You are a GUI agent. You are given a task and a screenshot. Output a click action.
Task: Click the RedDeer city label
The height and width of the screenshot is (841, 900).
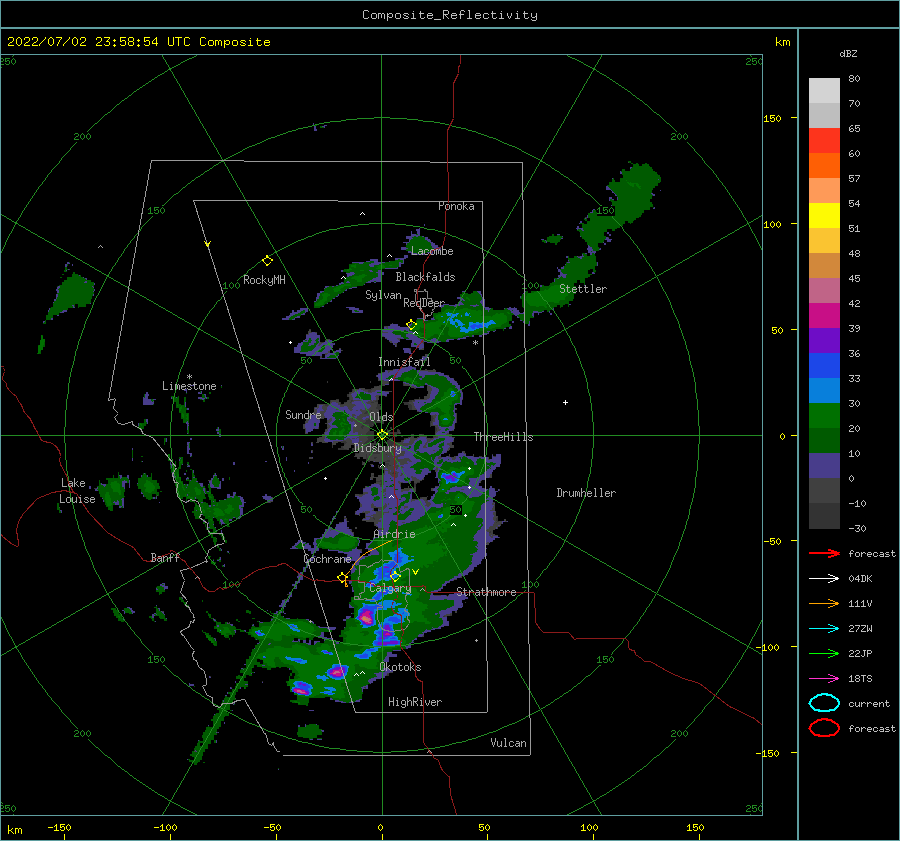[424, 303]
